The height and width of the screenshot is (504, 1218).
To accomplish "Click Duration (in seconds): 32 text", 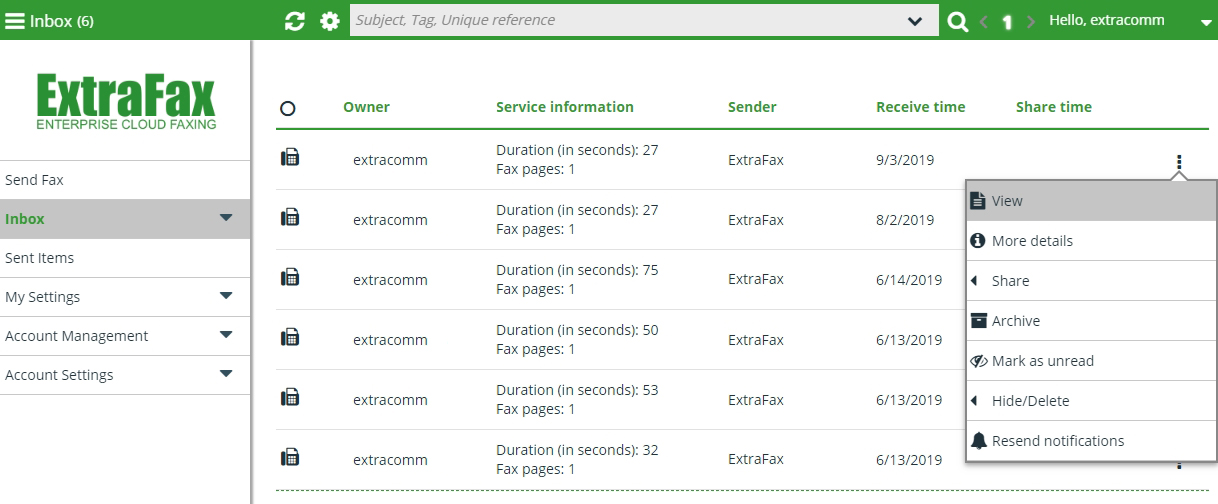I will coord(577,450).
